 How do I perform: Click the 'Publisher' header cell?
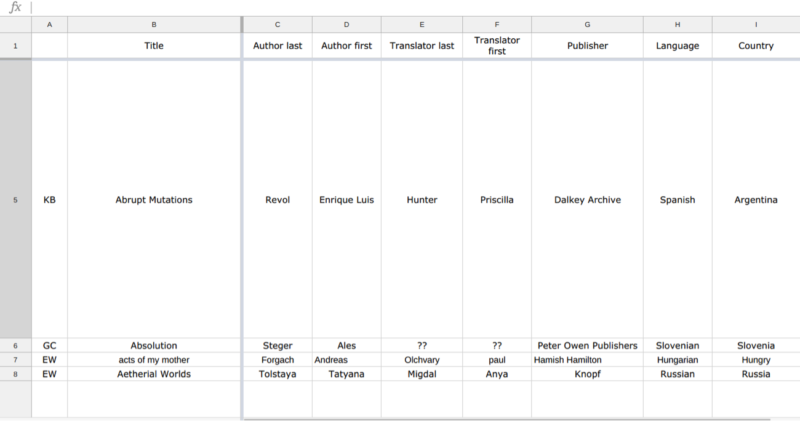pyautogui.click(x=587, y=46)
